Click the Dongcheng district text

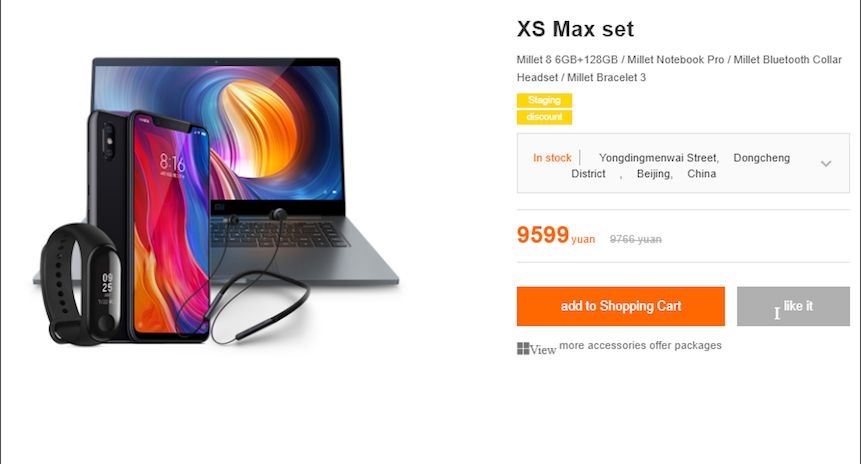point(762,158)
